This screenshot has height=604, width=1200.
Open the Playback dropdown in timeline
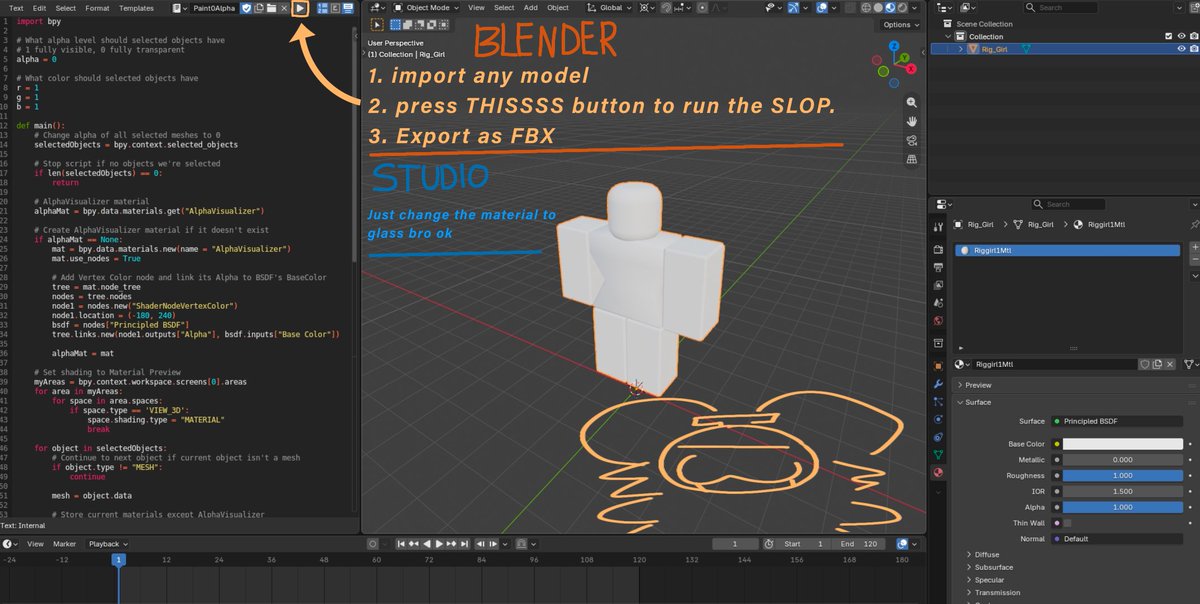106,544
